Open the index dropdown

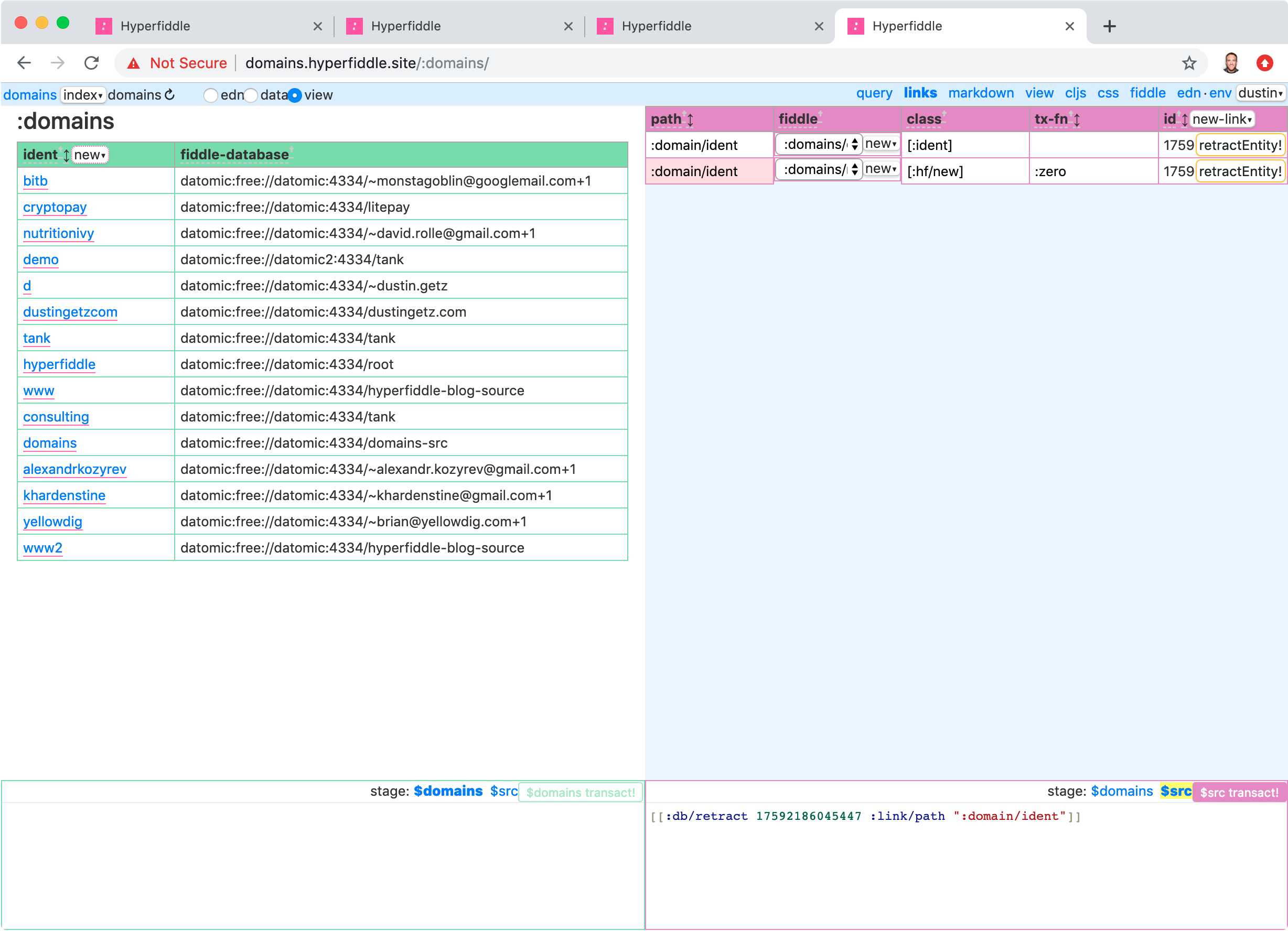pyautogui.click(x=83, y=95)
